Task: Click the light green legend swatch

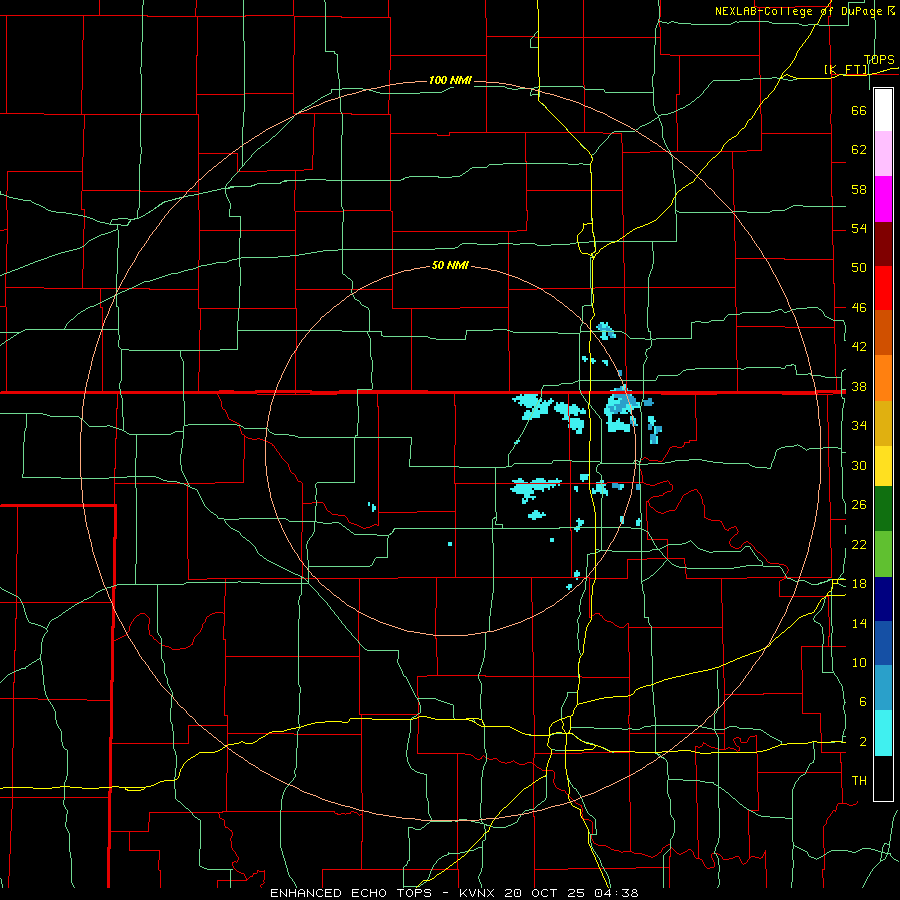Action: tap(883, 554)
